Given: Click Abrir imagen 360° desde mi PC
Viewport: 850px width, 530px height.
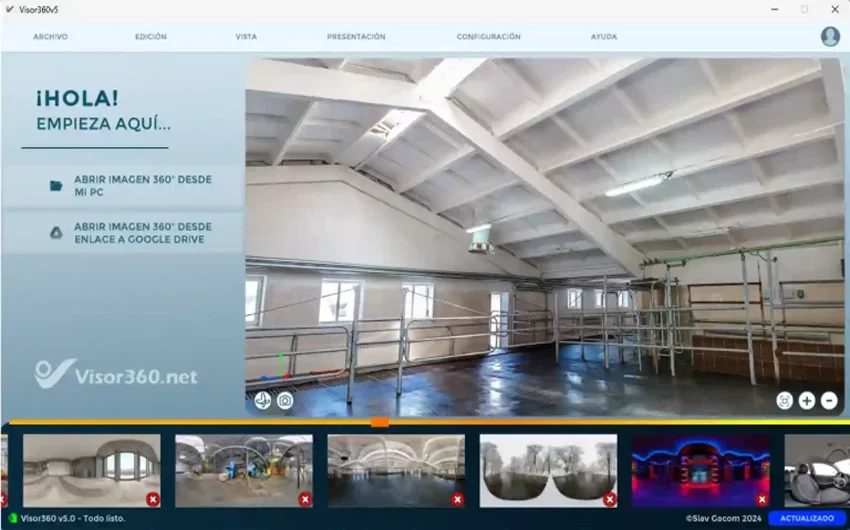Looking at the screenshot, I should point(123,186).
